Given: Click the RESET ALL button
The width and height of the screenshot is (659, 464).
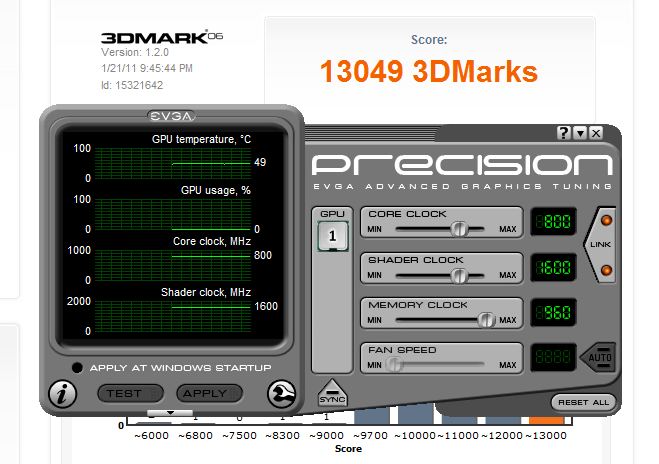Looking at the screenshot, I should 583,402.
